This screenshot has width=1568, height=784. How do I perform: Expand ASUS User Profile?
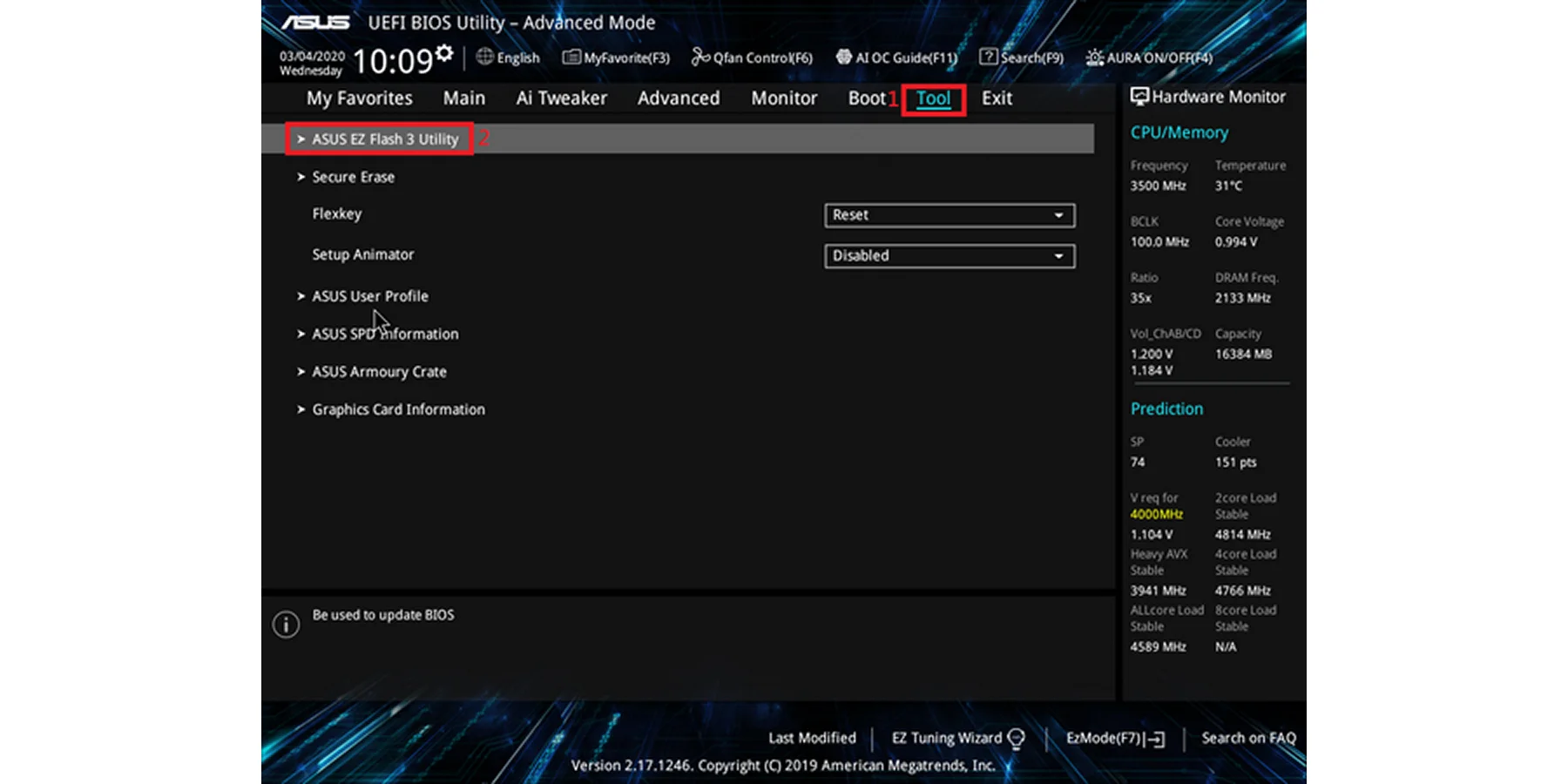[370, 296]
